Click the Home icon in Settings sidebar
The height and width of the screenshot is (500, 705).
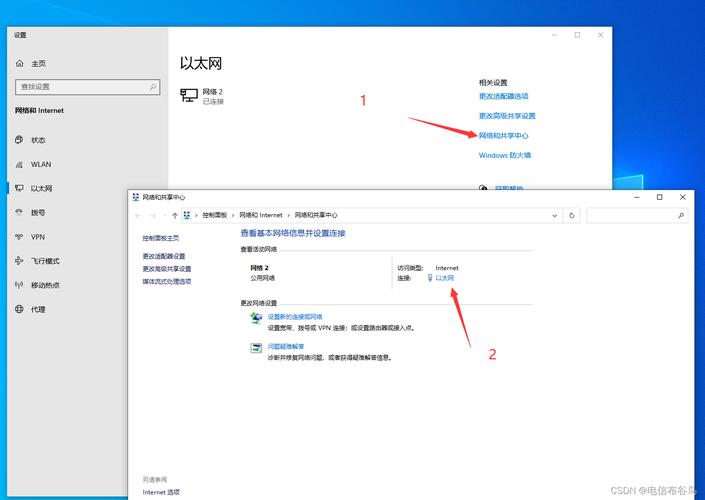(x=20, y=63)
